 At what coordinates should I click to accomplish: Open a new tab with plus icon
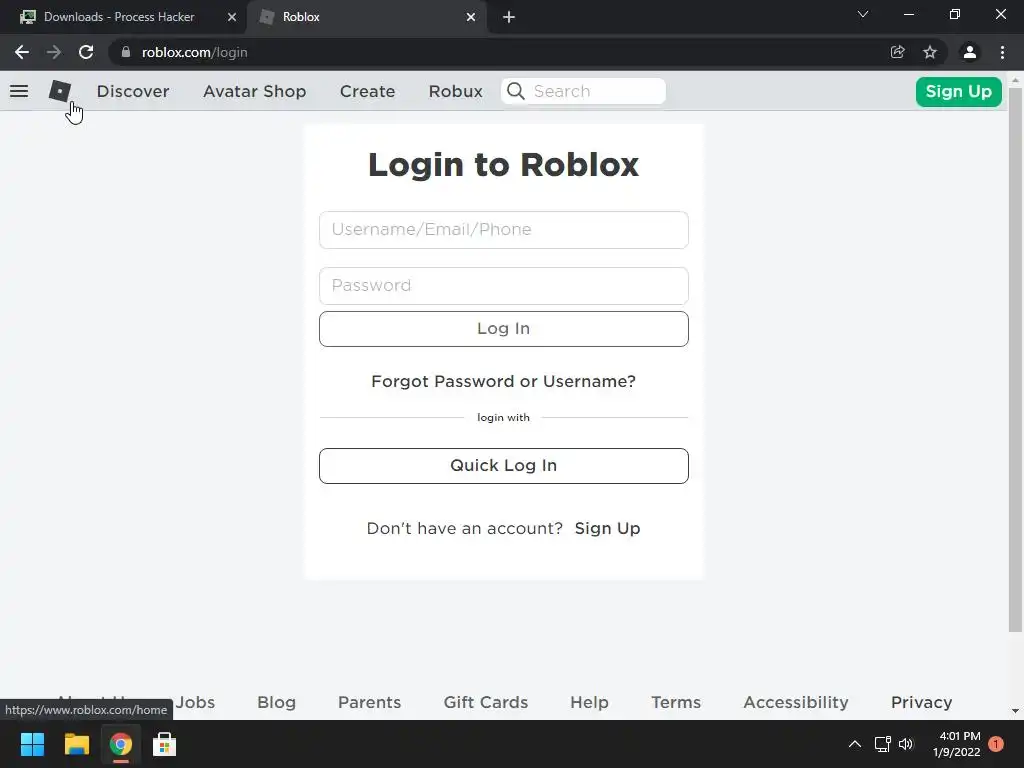coord(509,17)
